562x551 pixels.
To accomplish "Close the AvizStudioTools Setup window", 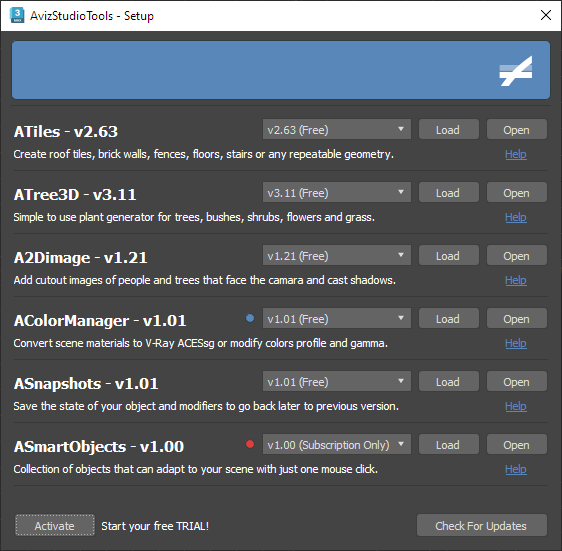I will coord(546,15).
